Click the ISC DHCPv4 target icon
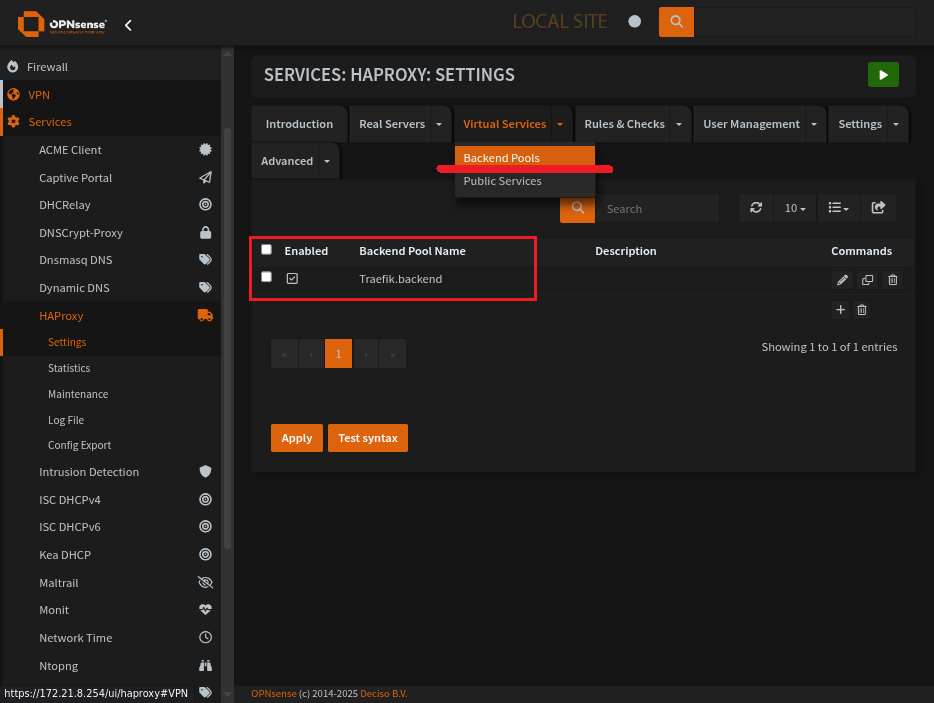The width and height of the screenshot is (934, 703). click(205, 499)
